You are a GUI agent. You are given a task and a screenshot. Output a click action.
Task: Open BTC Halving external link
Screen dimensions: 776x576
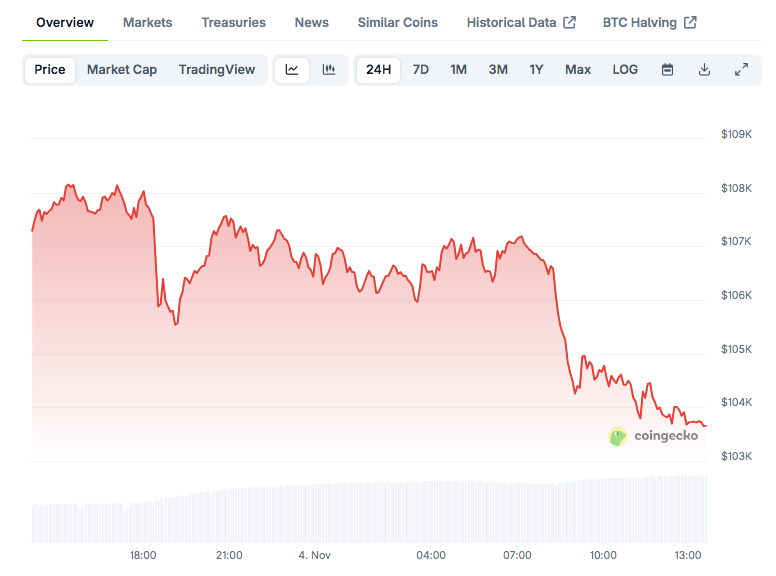click(649, 22)
